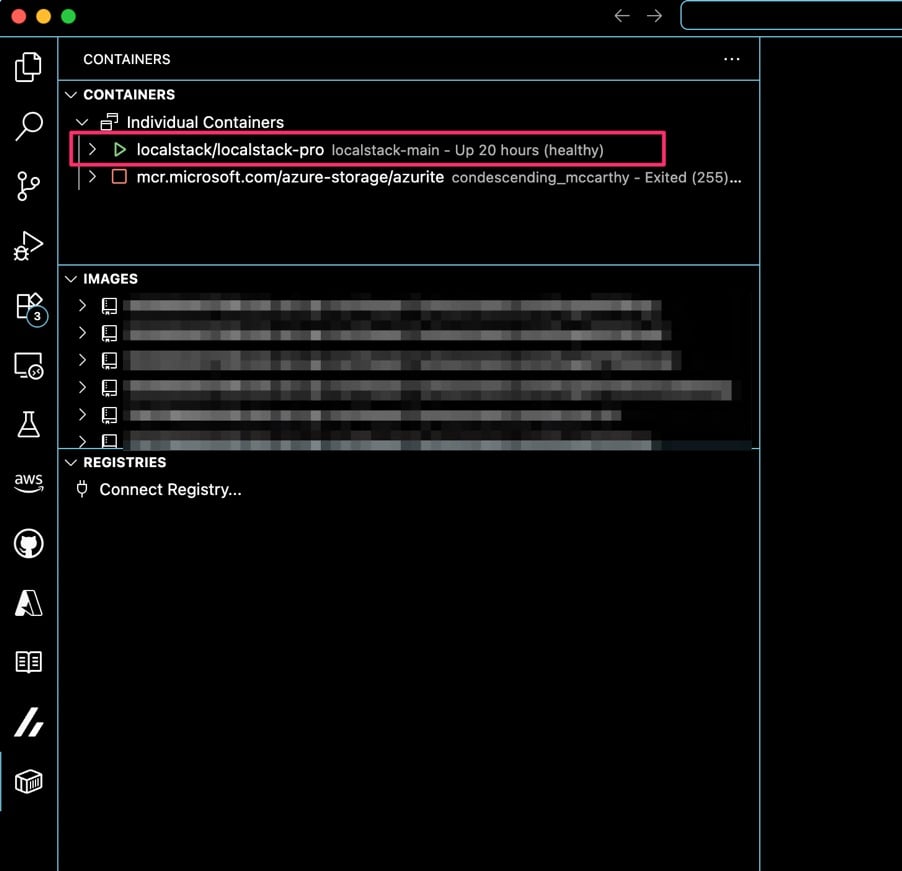Open the Explorer view in activity bar
The width and height of the screenshot is (902, 871).
pos(28,67)
